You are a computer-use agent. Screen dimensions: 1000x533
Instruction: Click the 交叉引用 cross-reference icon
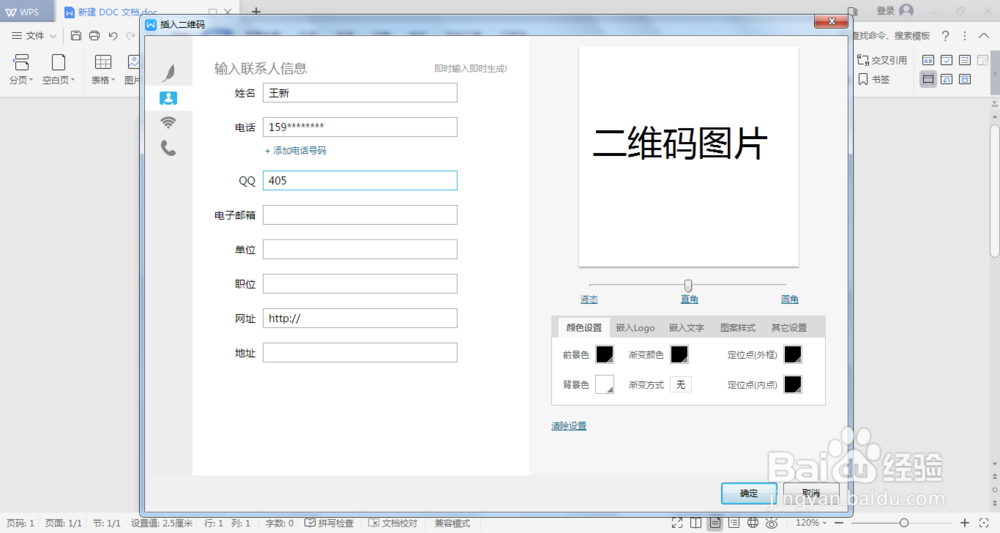coord(863,60)
